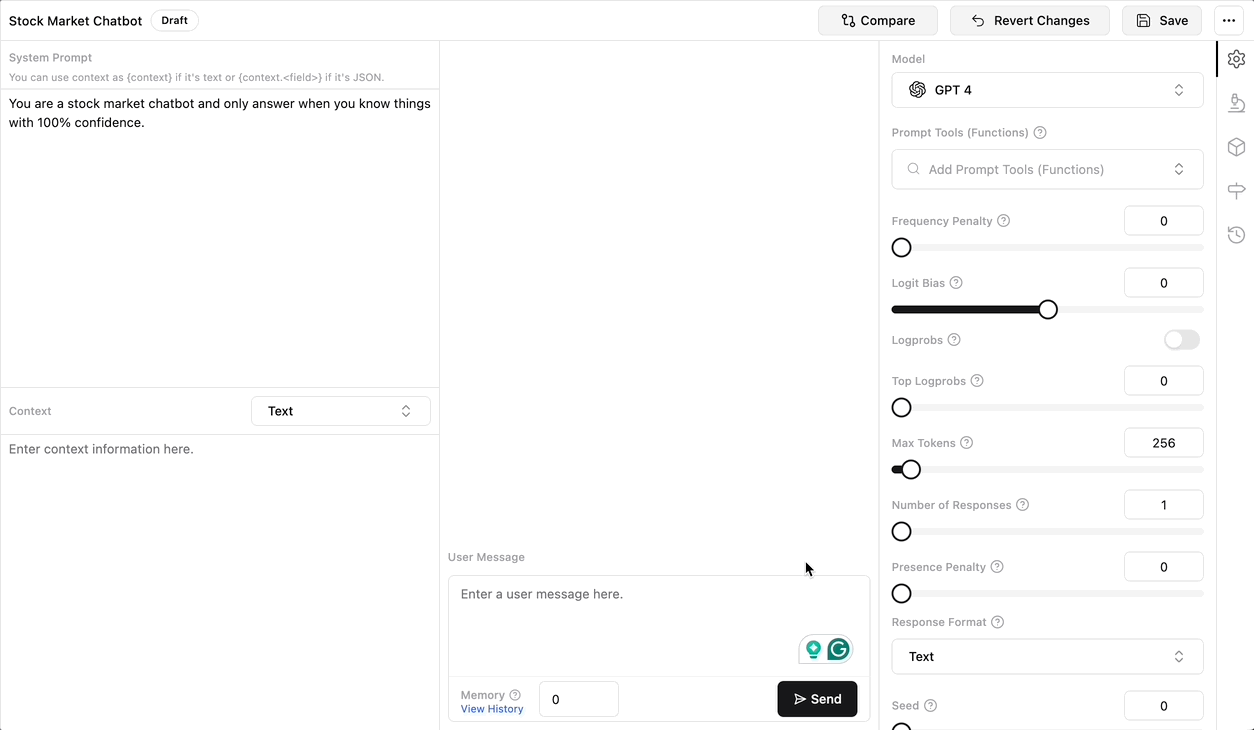This screenshot has height=730, width=1254.
Task: Click the Frequency Penalty slider handle
Action: (x=901, y=247)
